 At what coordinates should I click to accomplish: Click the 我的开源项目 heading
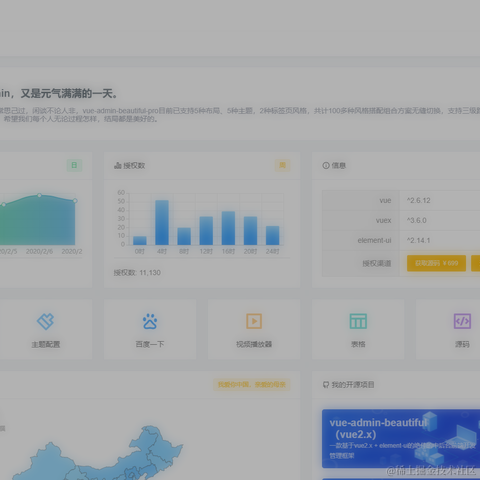[353, 385]
